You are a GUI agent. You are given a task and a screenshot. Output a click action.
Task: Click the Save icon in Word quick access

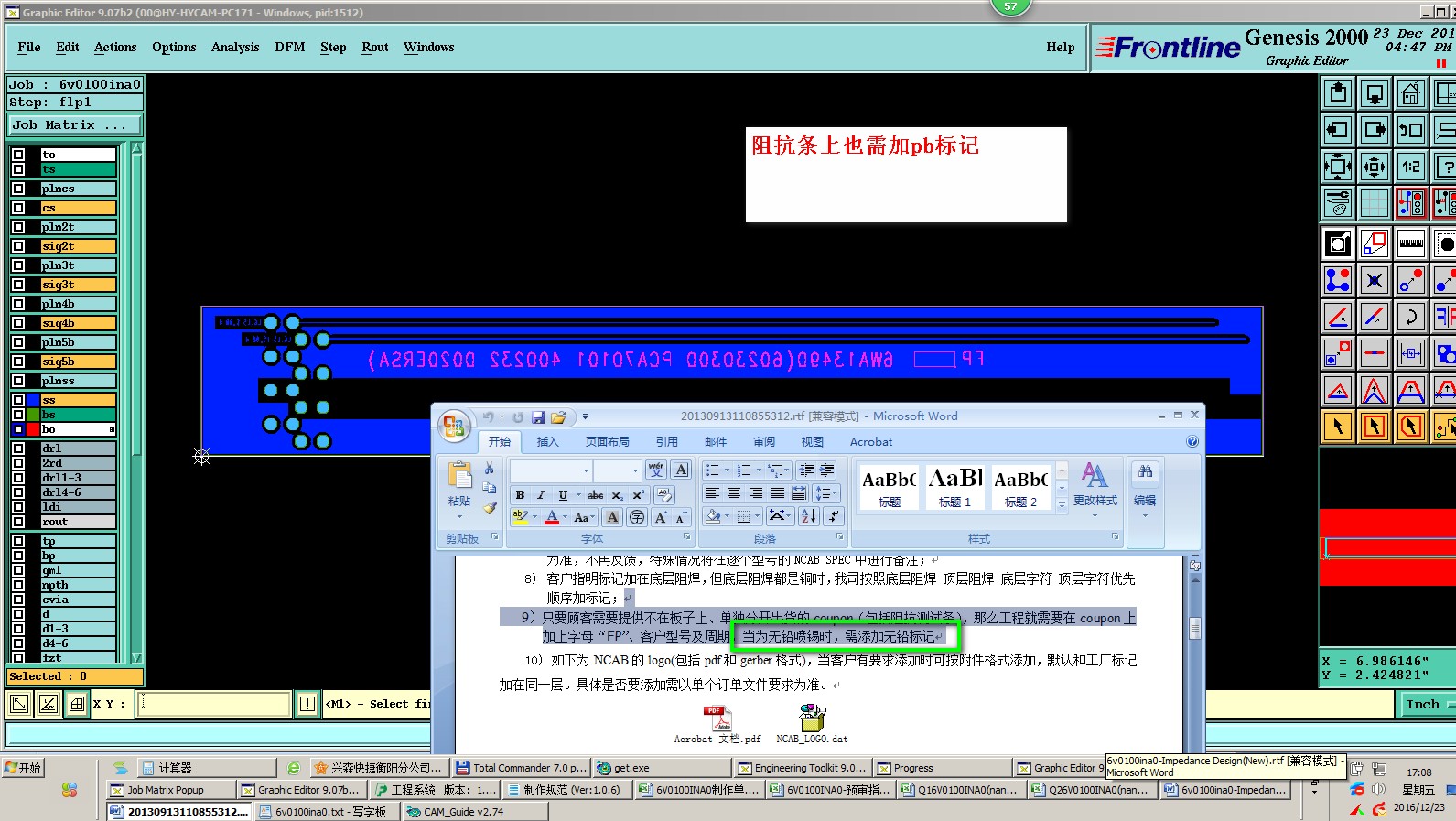538,416
